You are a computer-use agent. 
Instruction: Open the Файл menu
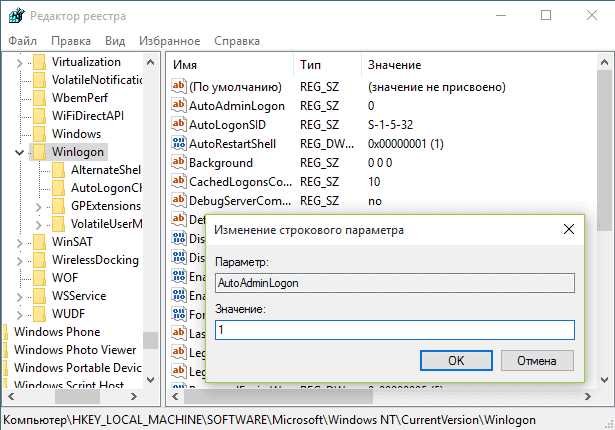(x=22, y=41)
